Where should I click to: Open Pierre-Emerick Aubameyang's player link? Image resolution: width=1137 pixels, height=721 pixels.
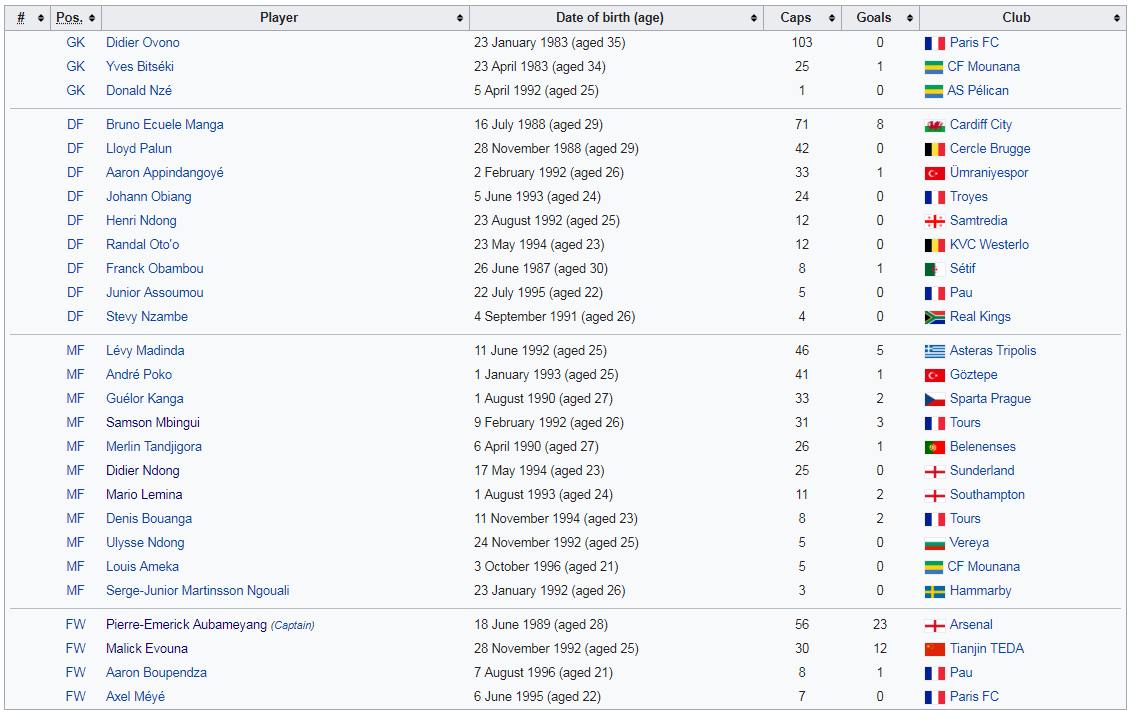coord(186,625)
